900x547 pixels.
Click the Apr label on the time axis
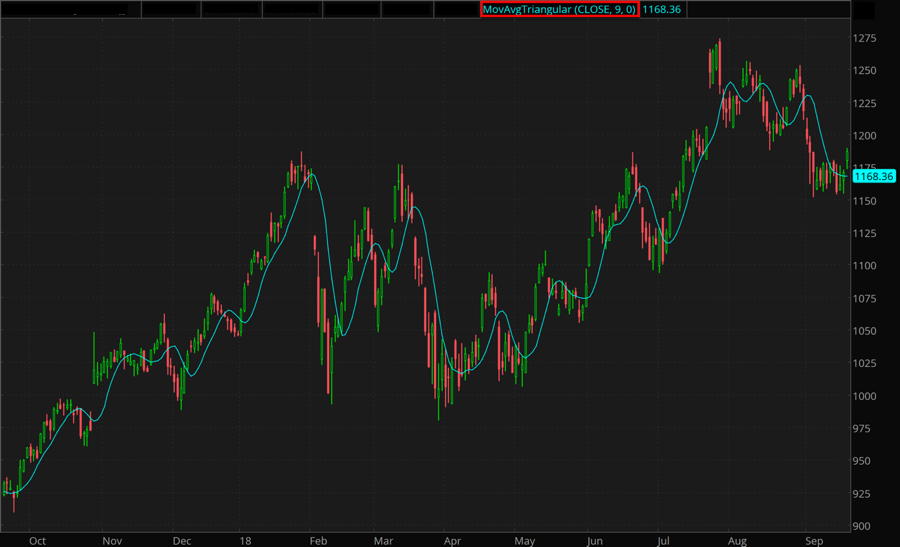(455, 540)
